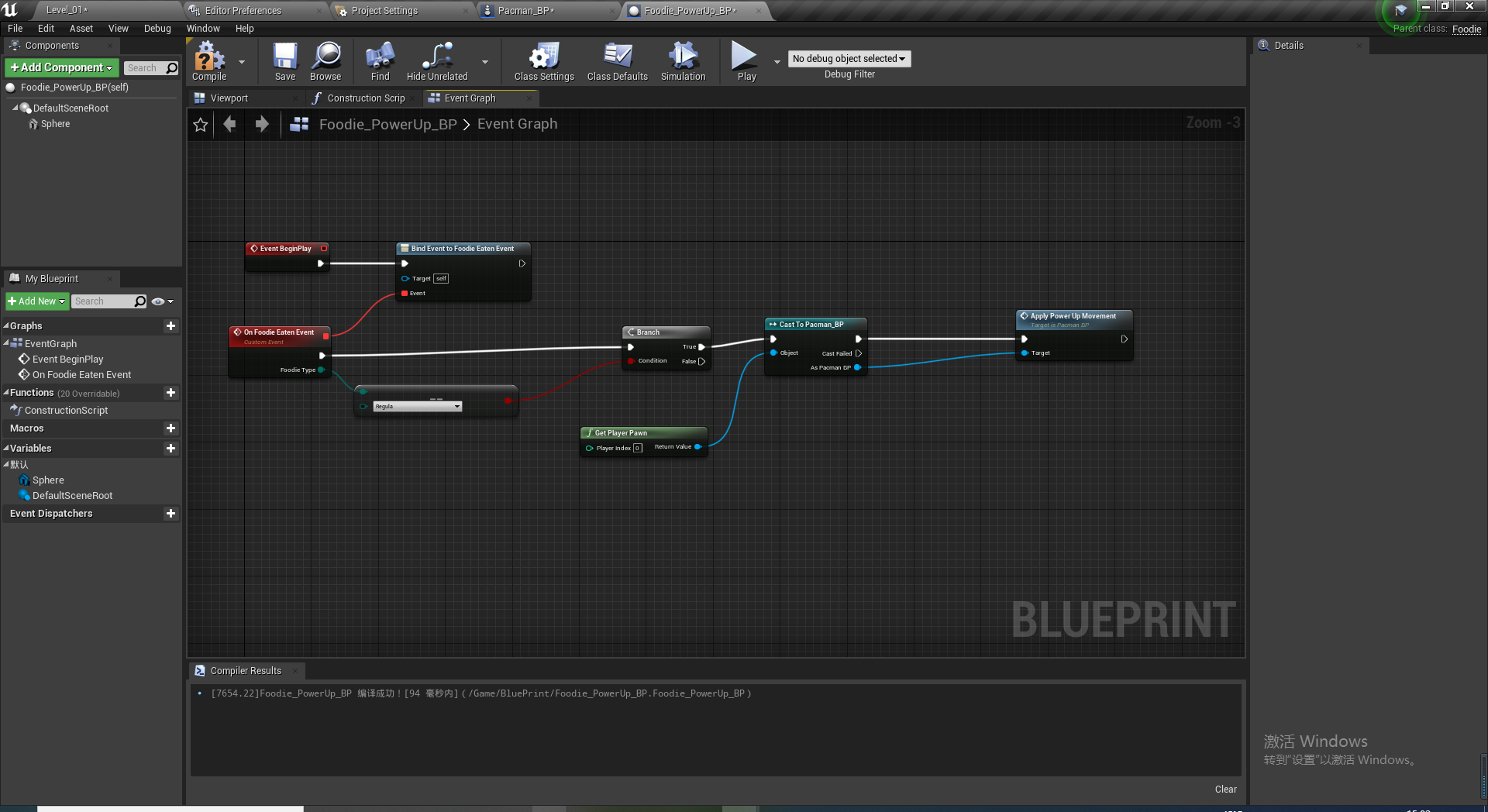Save the current blueprint
The height and width of the screenshot is (812, 1488).
click(x=284, y=62)
